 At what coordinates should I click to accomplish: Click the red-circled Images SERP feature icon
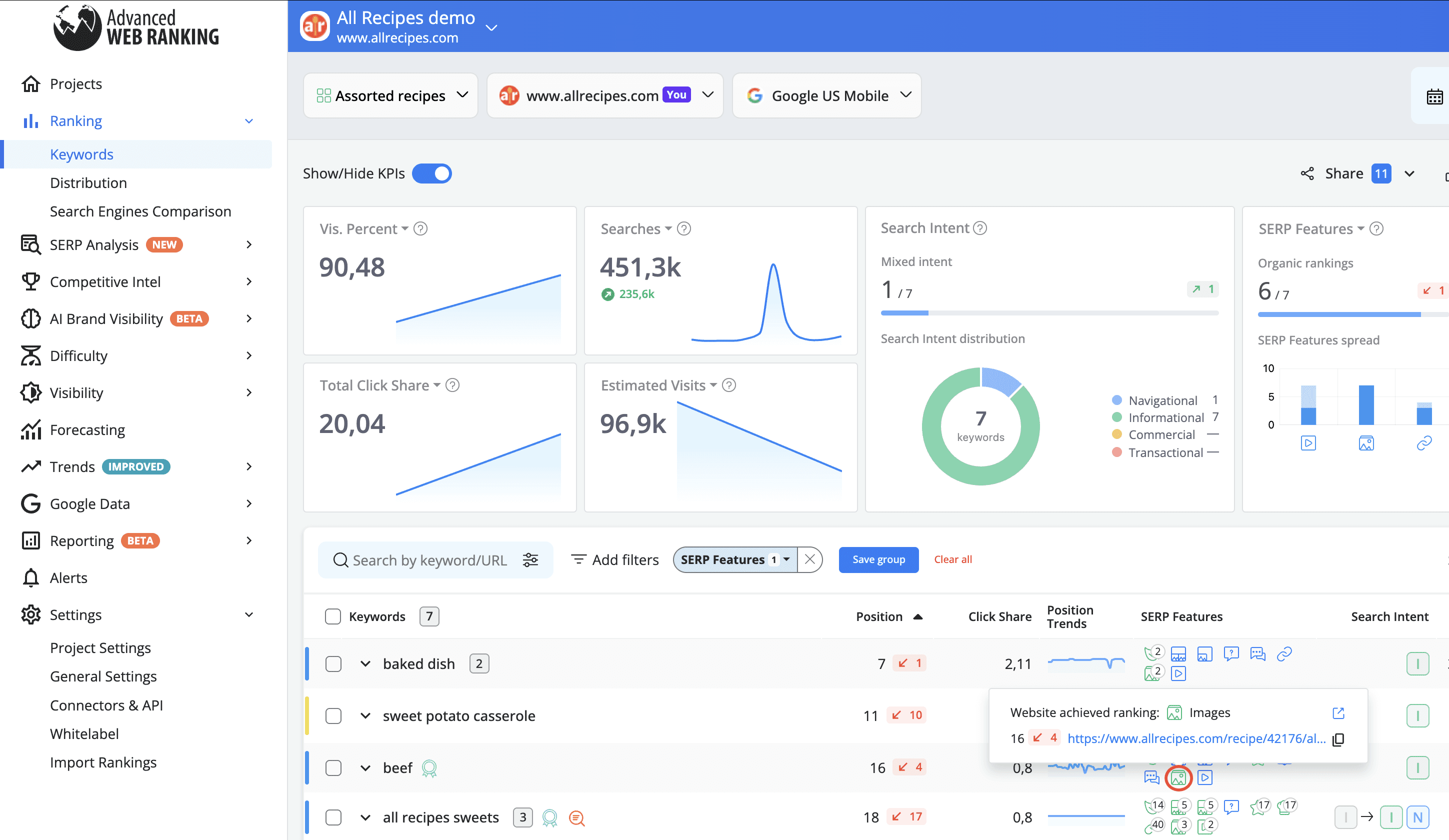pos(1178,778)
